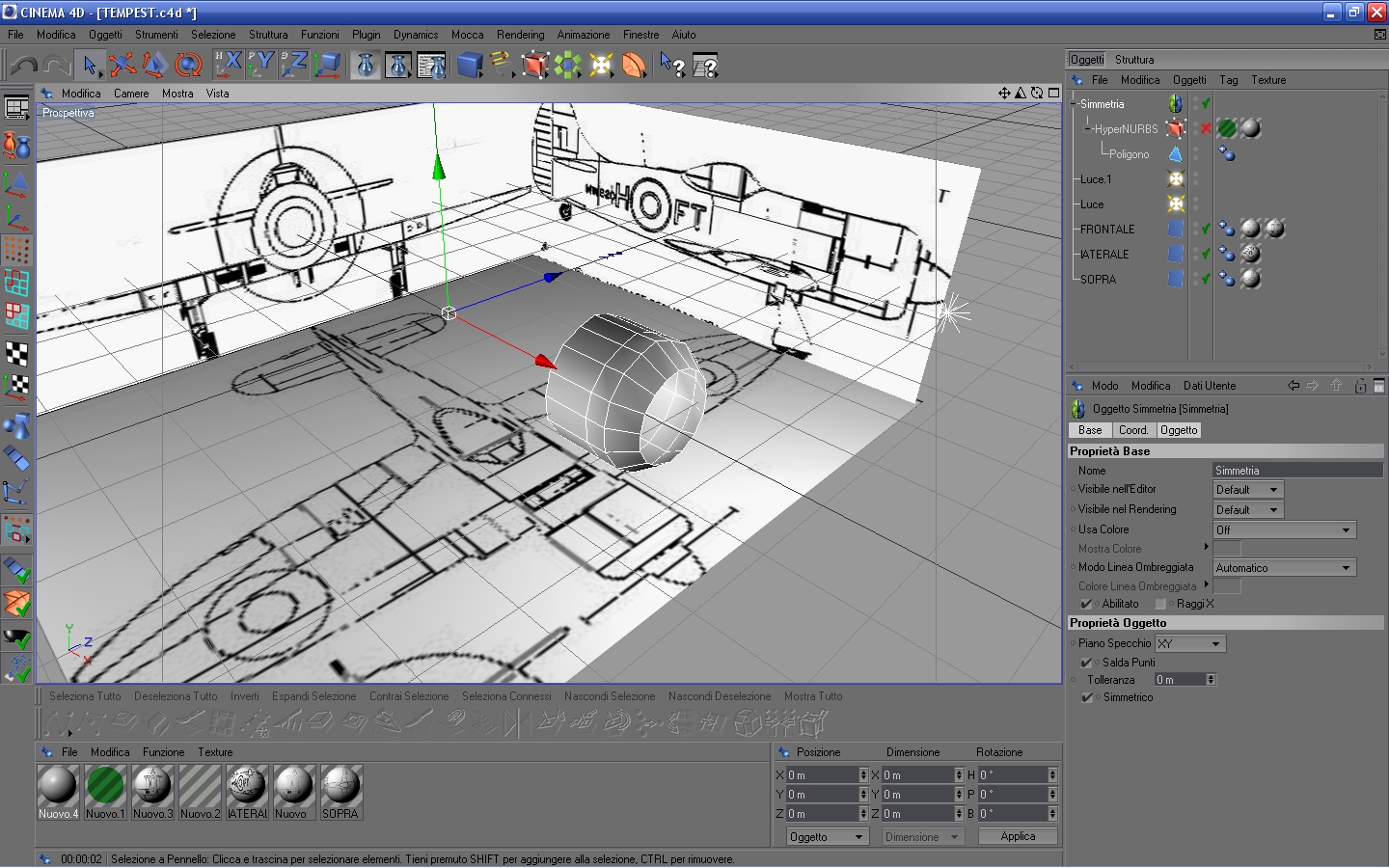
Task: Open the Visibile nel Rendering dropdown
Action: click(1248, 510)
